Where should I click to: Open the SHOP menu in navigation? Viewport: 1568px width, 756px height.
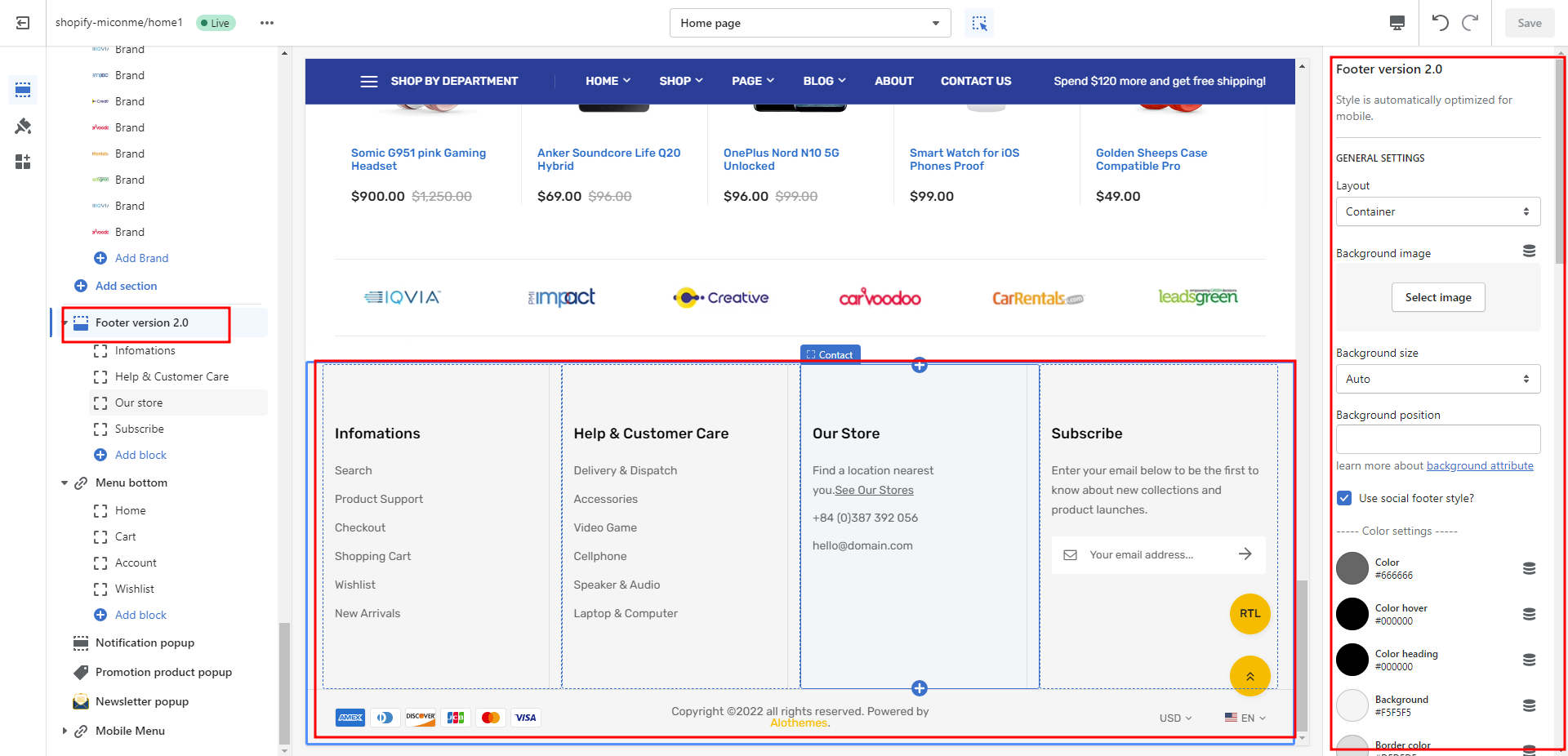[680, 81]
